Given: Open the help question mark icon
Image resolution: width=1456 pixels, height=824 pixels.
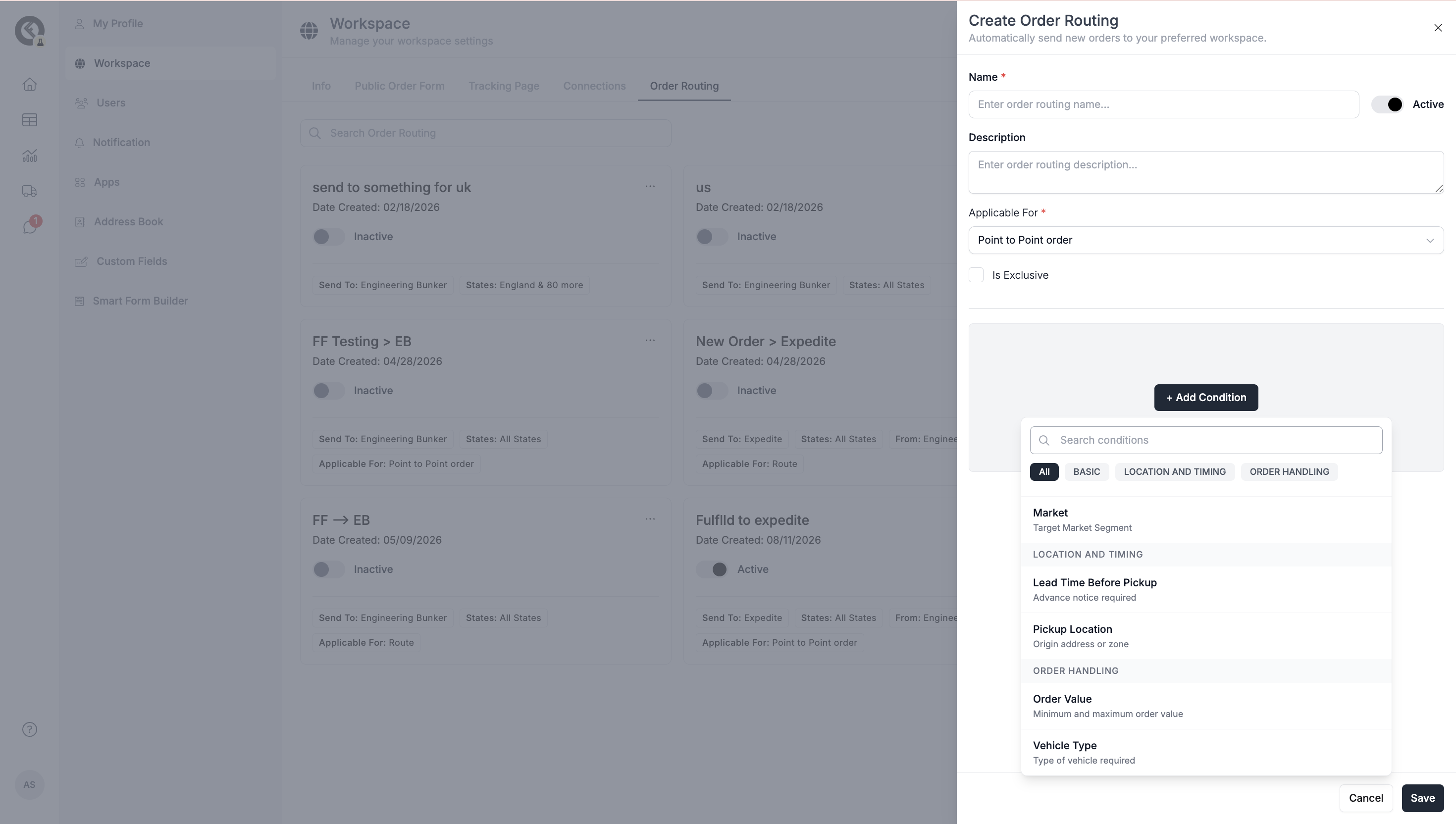Looking at the screenshot, I should 29,729.
